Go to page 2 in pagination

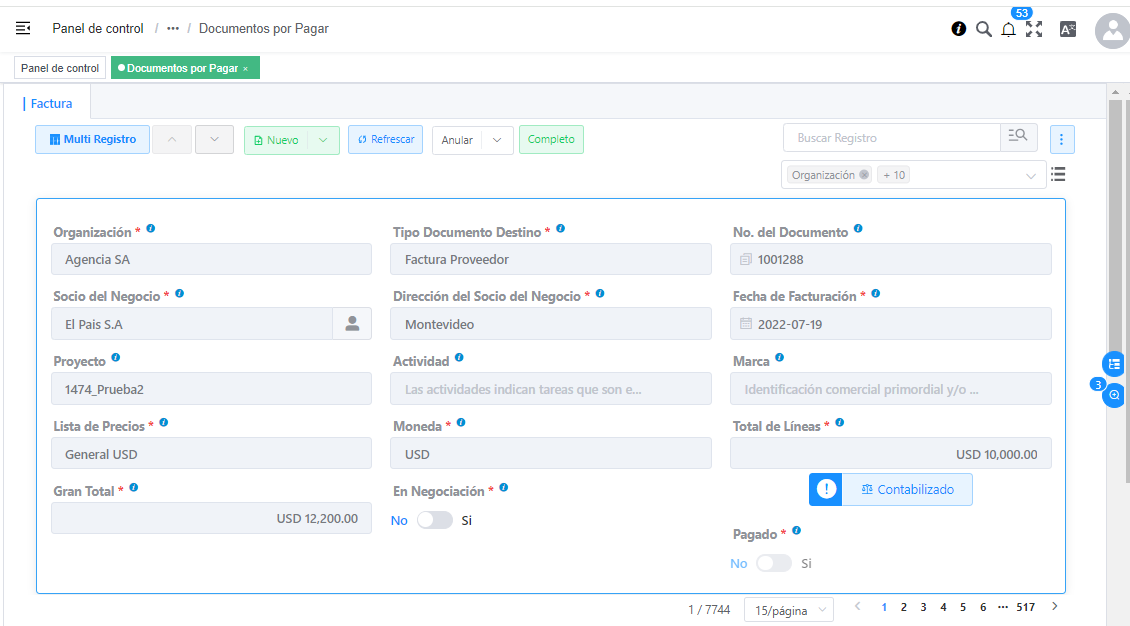[904, 607]
